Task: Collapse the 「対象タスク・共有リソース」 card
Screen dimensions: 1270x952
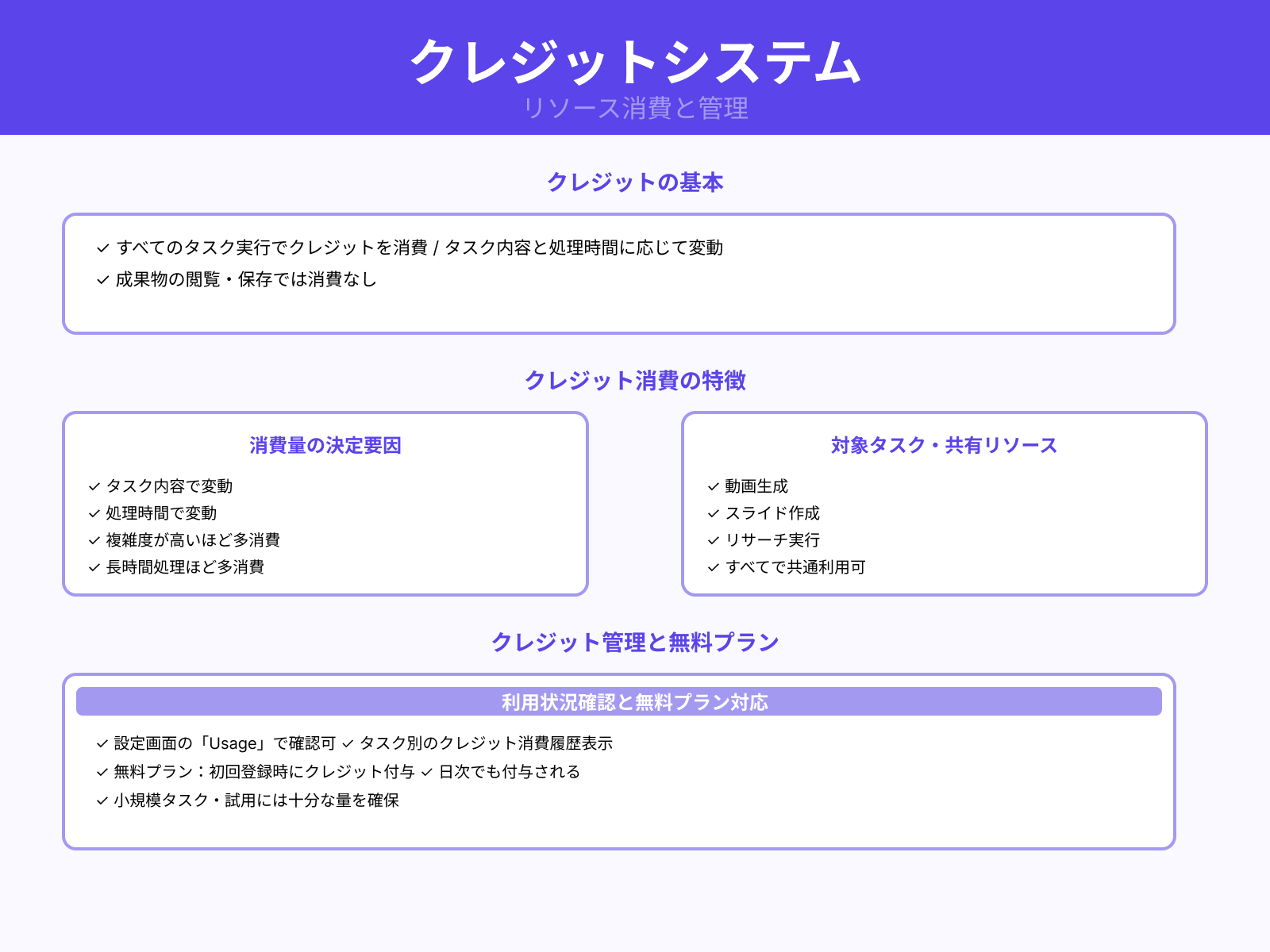Action: (x=943, y=446)
